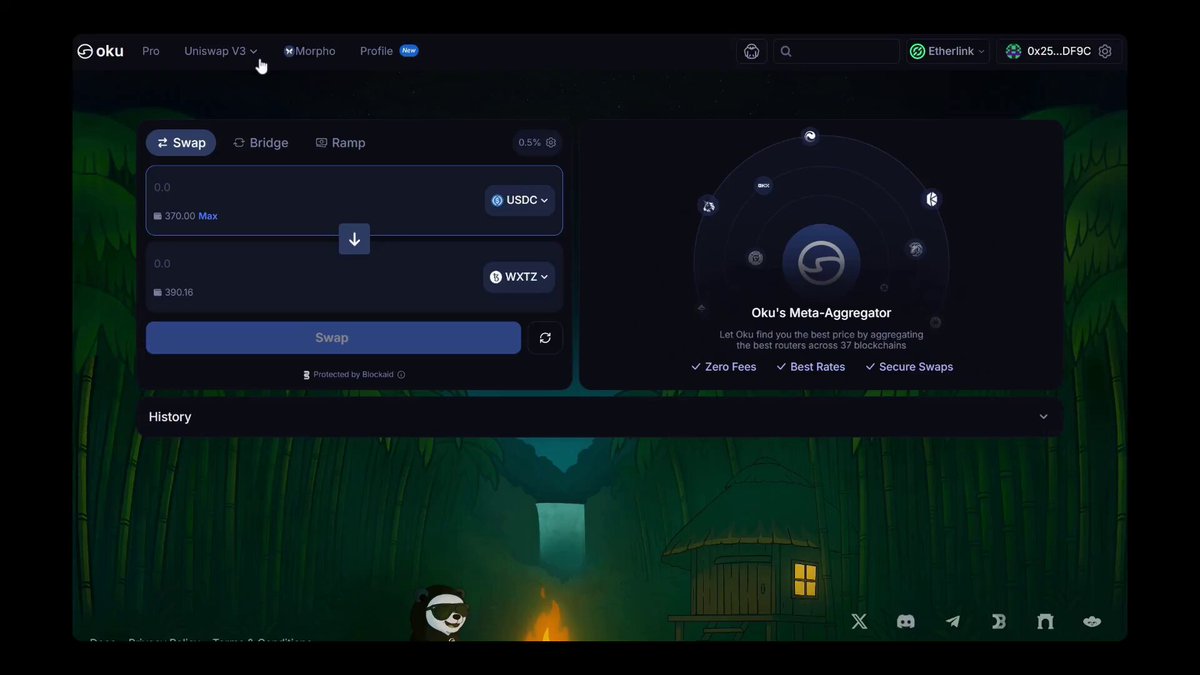Click Protected by Blockaid link
Viewport: 1200px width, 675px height.
tap(353, 375)
